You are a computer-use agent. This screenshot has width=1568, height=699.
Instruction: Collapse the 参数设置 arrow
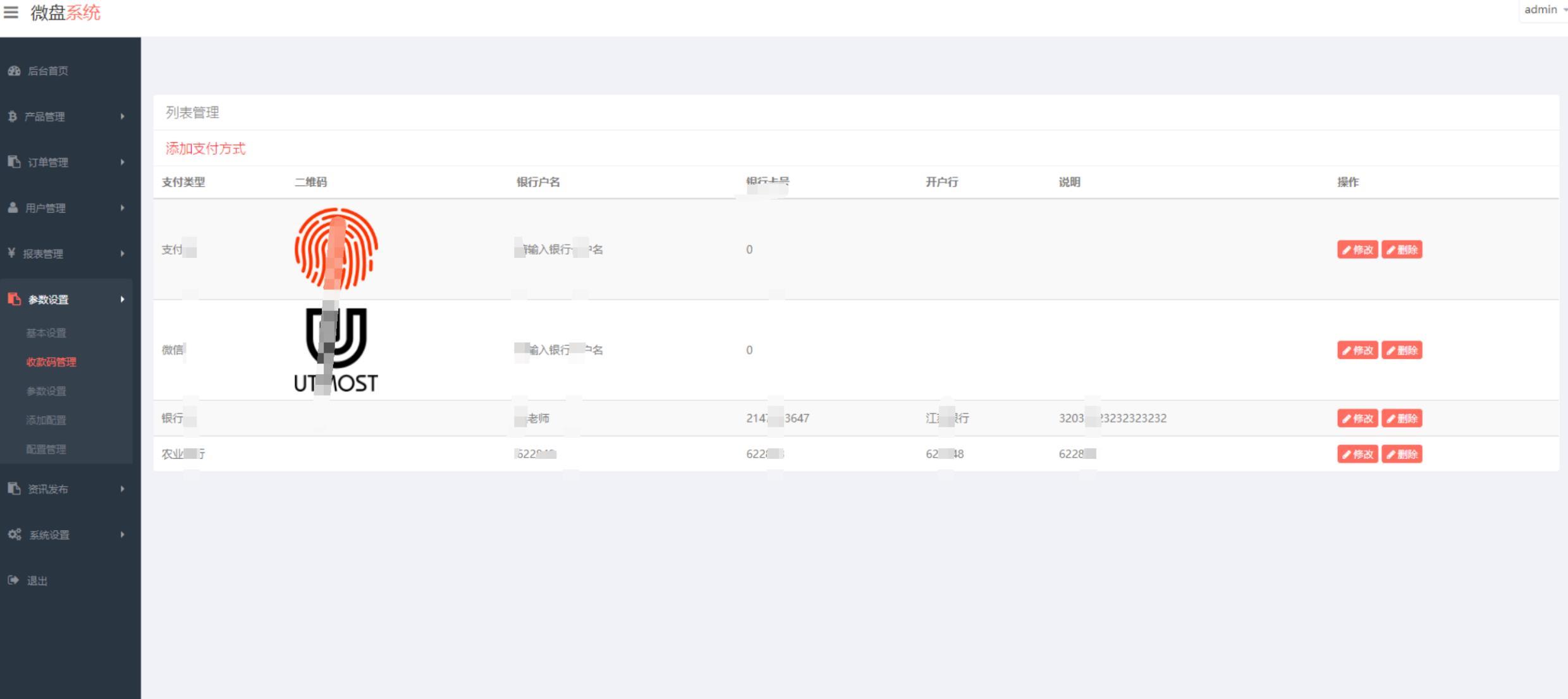[123, 299]
